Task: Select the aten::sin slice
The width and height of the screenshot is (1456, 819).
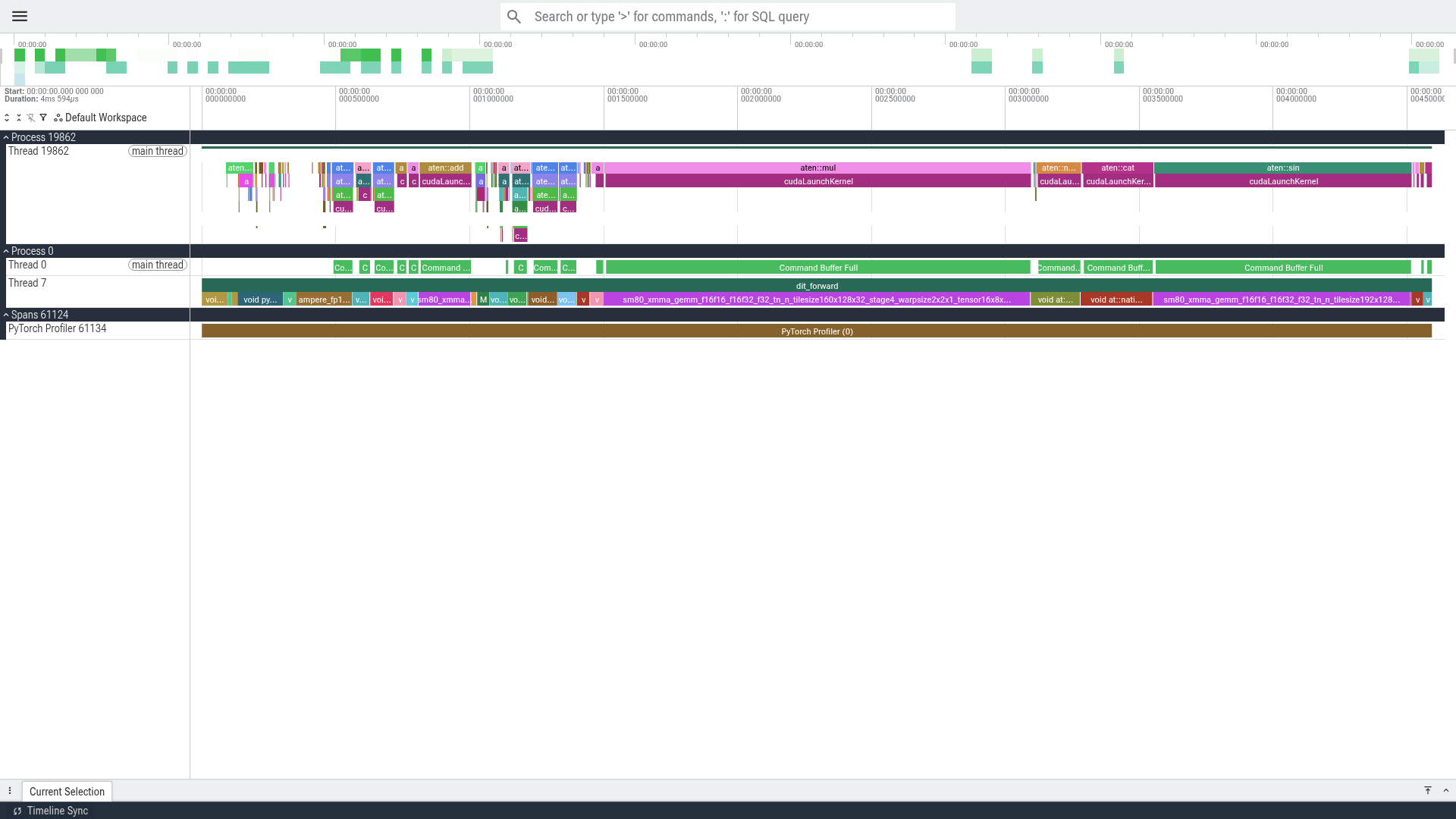Action: [x=1282, y=168]
